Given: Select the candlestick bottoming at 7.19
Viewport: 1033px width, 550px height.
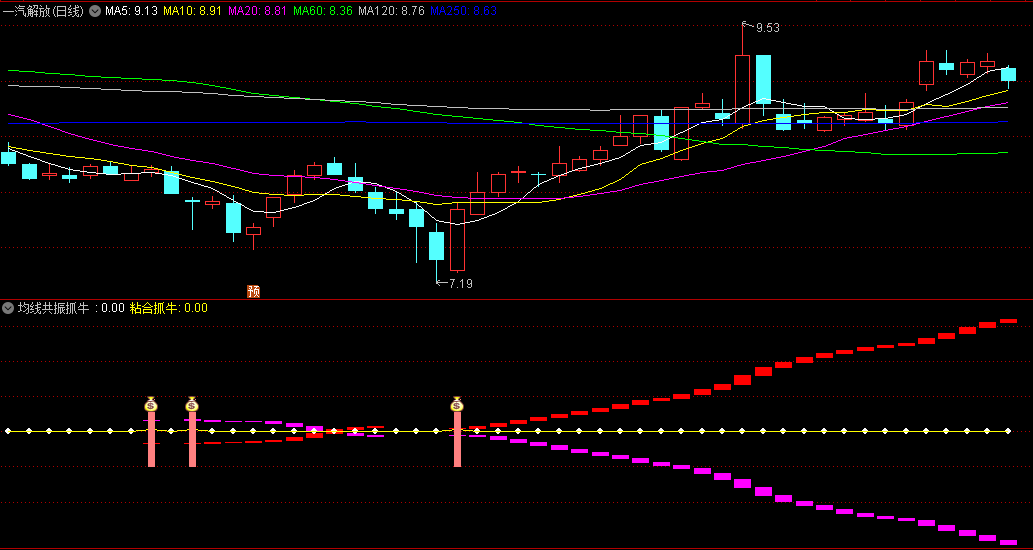Looking at the screenshot, I should pyautogui.click(x=437, y=244).
